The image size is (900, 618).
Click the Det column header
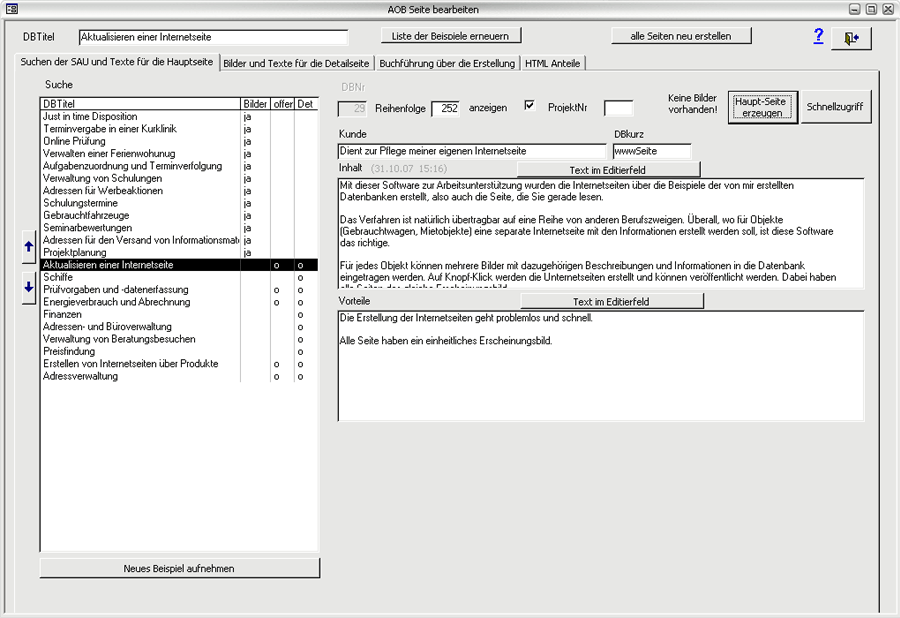pyautogui.click(x=306, y=104)
